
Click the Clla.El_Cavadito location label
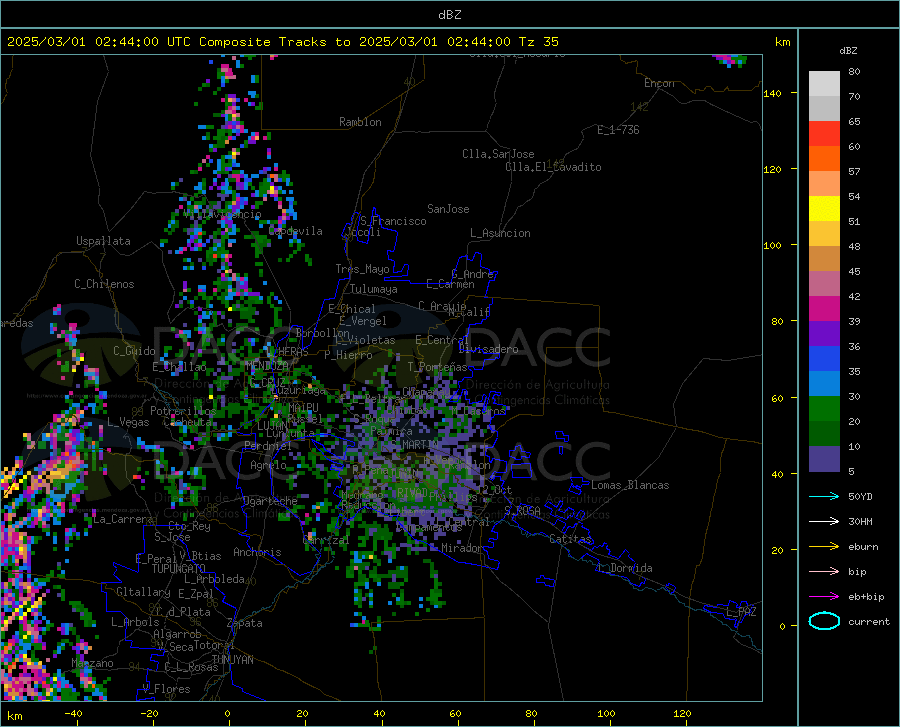tap(553, 167)
